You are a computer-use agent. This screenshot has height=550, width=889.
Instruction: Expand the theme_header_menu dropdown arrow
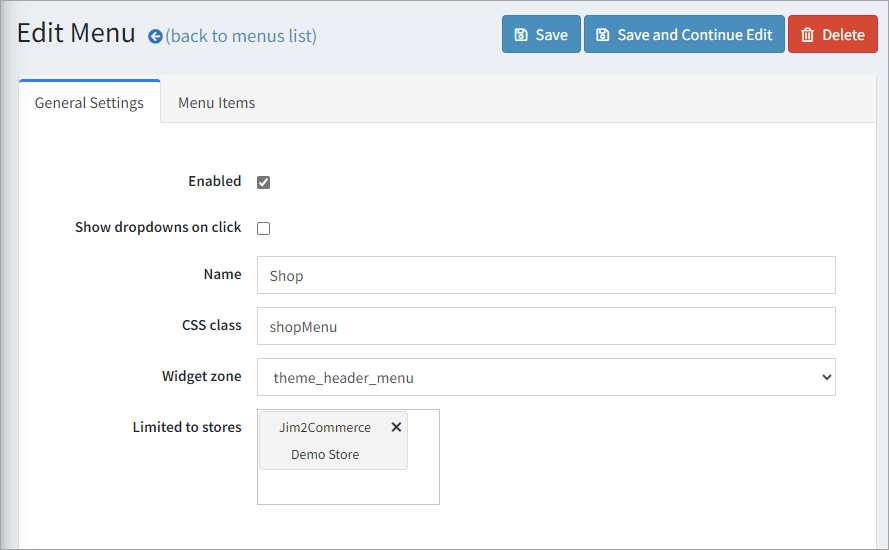pyautogui.click(x=826, y=378)
